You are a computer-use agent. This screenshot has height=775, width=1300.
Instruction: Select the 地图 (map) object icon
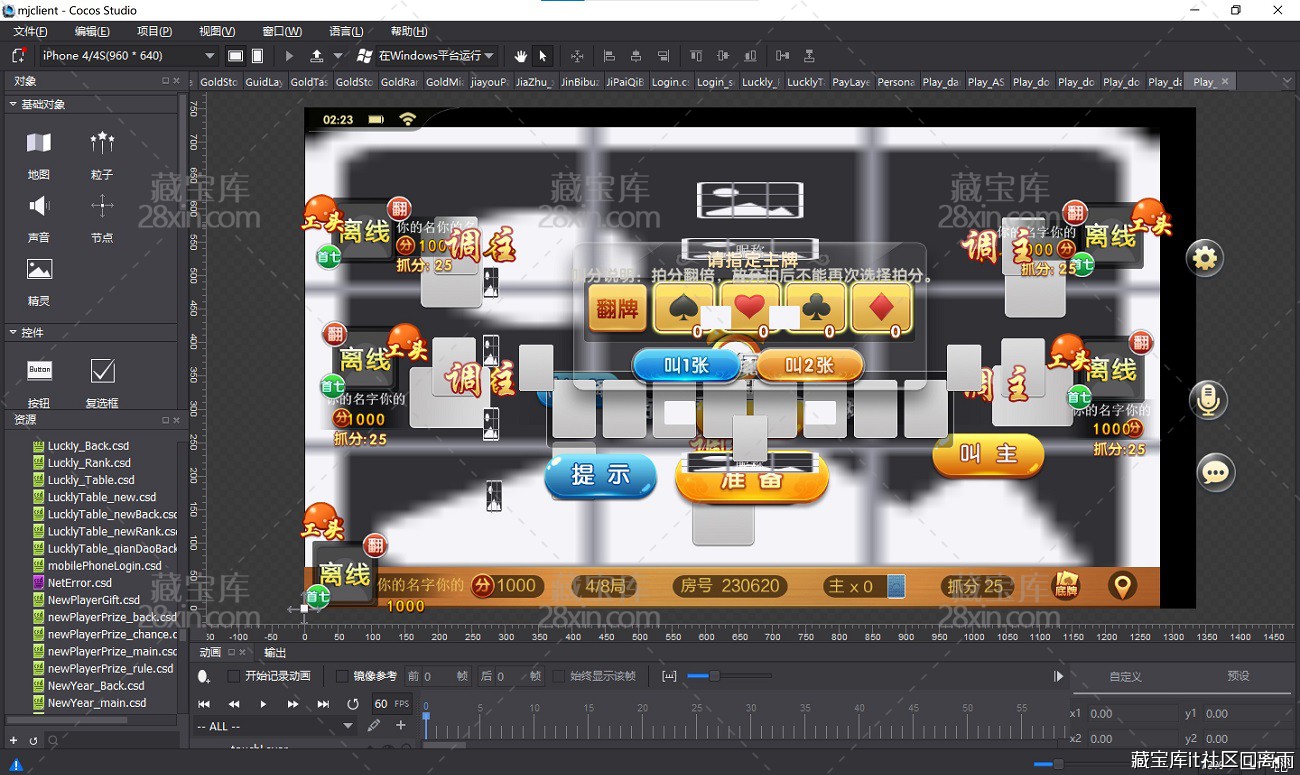[x=39, y=144]
